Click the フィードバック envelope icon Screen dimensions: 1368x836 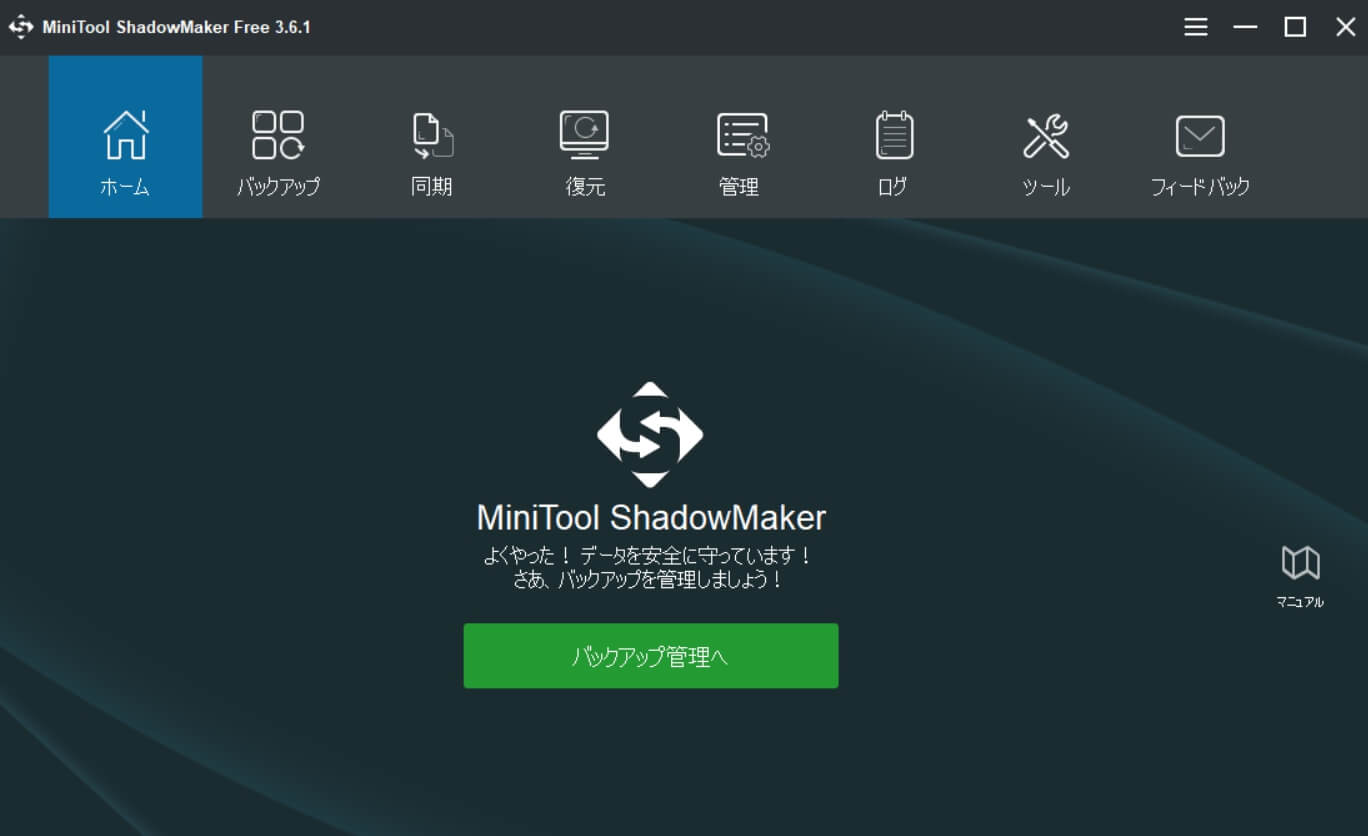1199,136
